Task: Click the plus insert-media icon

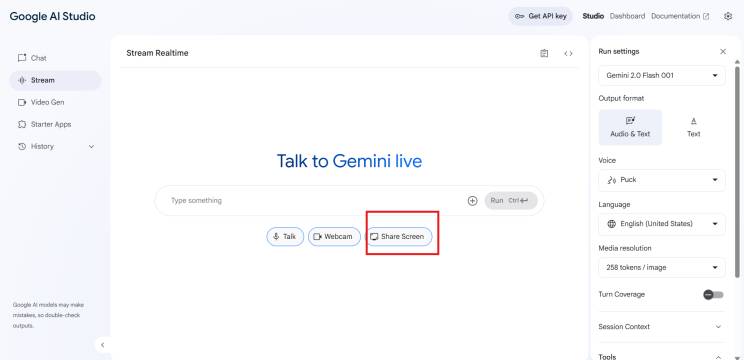Action: click(473, 201)
